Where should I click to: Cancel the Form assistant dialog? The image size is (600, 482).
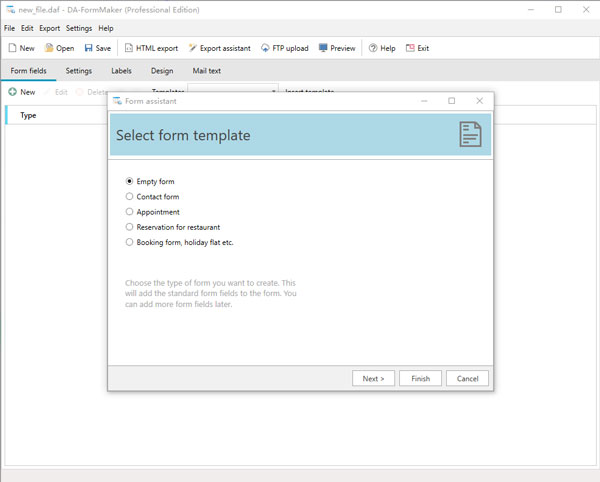pos(467,378)
